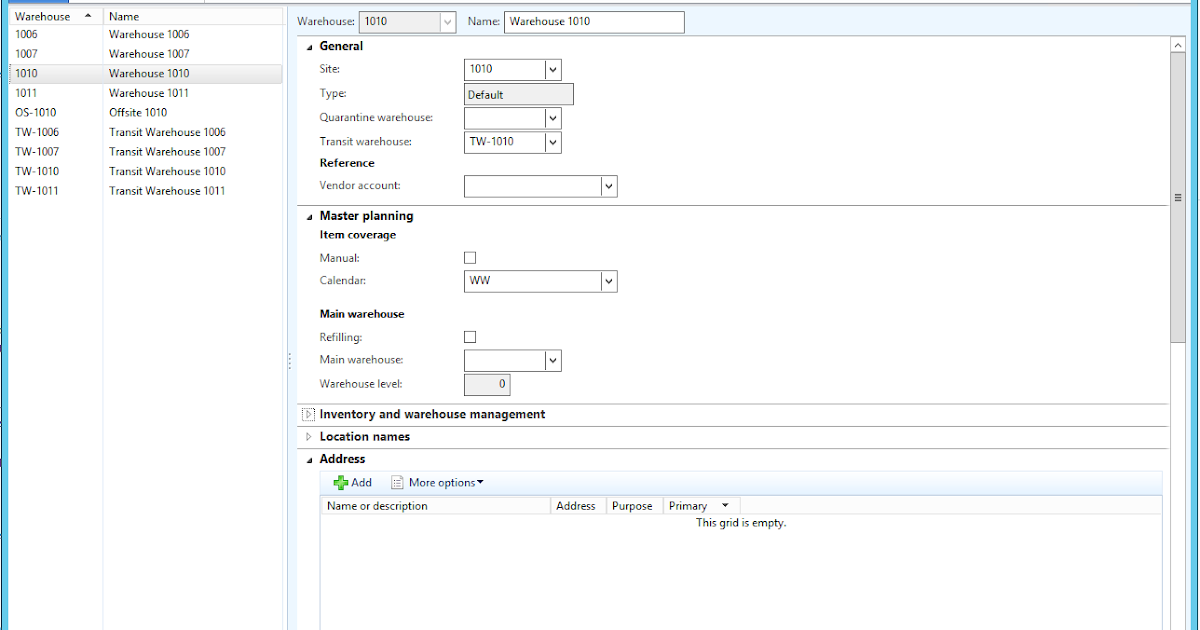
Task: Click the More options notepad icon
Action: 397,482
